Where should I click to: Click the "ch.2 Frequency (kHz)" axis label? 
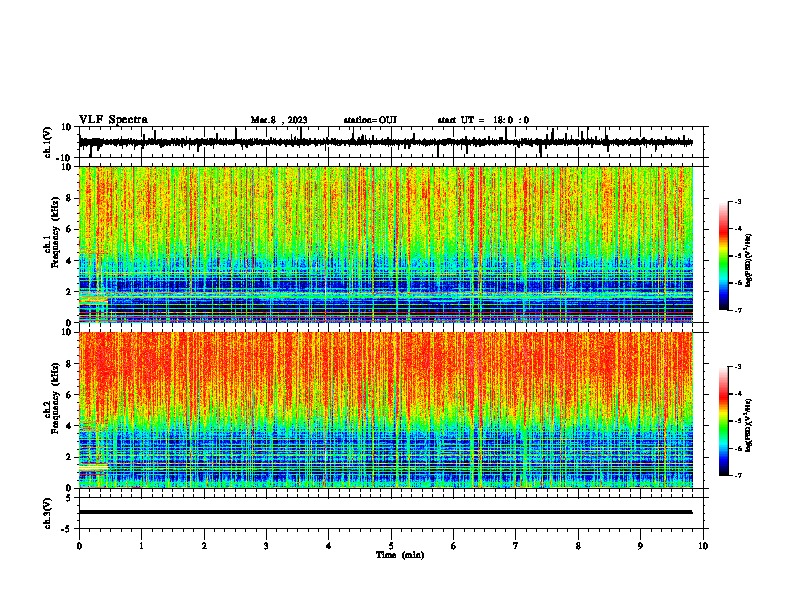[52, 399]
